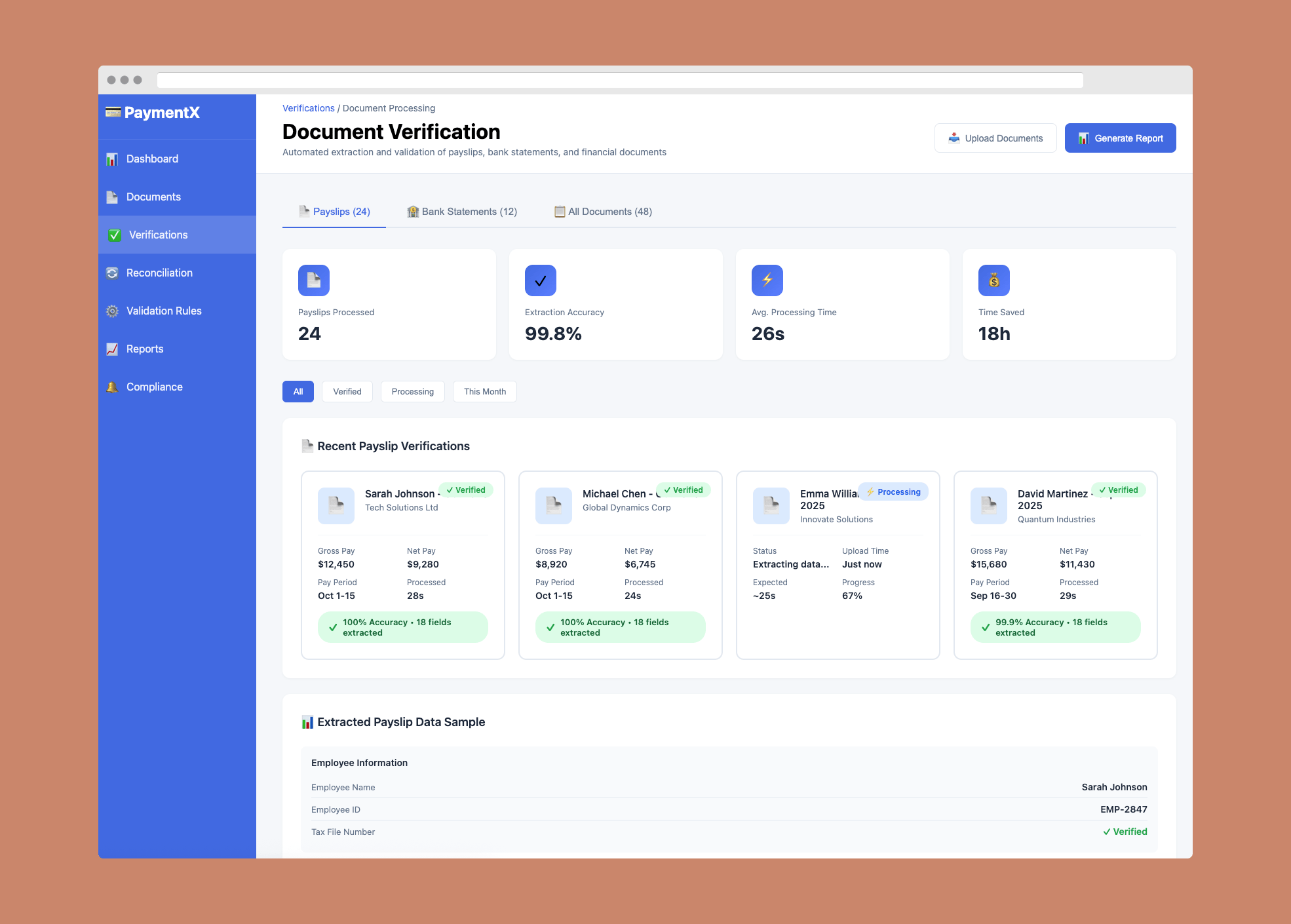Click the Payslips Processed document icon
Image resolution: width=1291 pixels, height=924 pixels.
(x=313, y=280)
